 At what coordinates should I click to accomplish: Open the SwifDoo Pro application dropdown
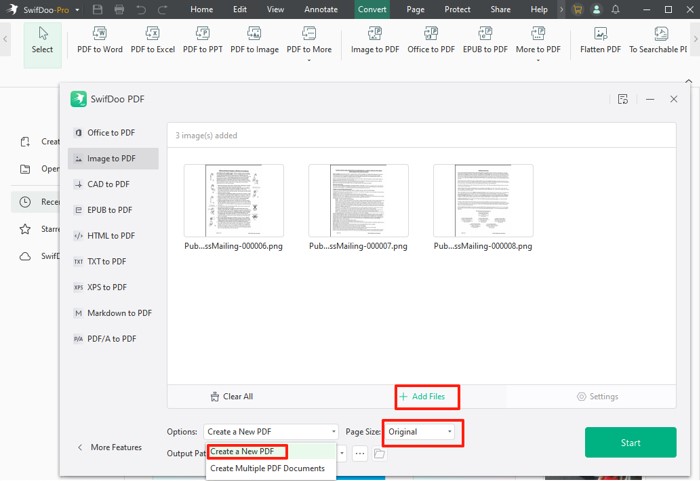pyautogui.click(x=77, y=10)
